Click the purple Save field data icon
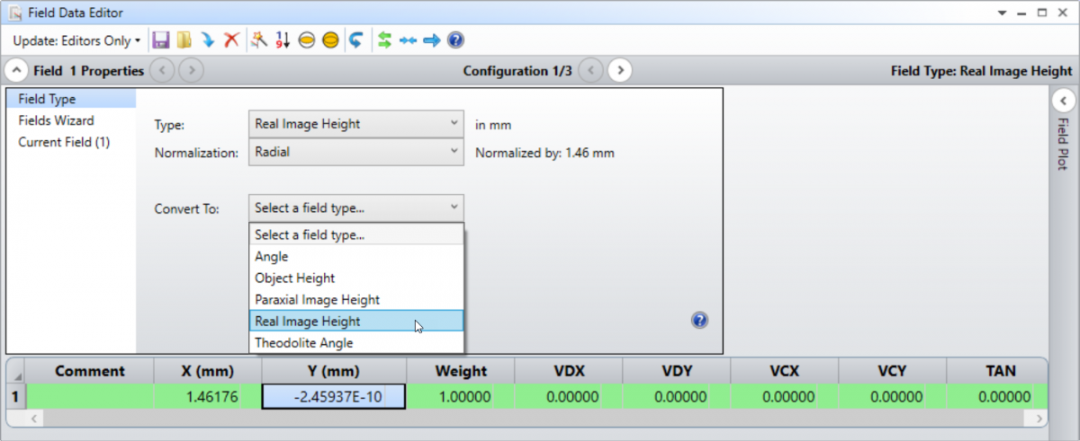 (x=160, y=41)
